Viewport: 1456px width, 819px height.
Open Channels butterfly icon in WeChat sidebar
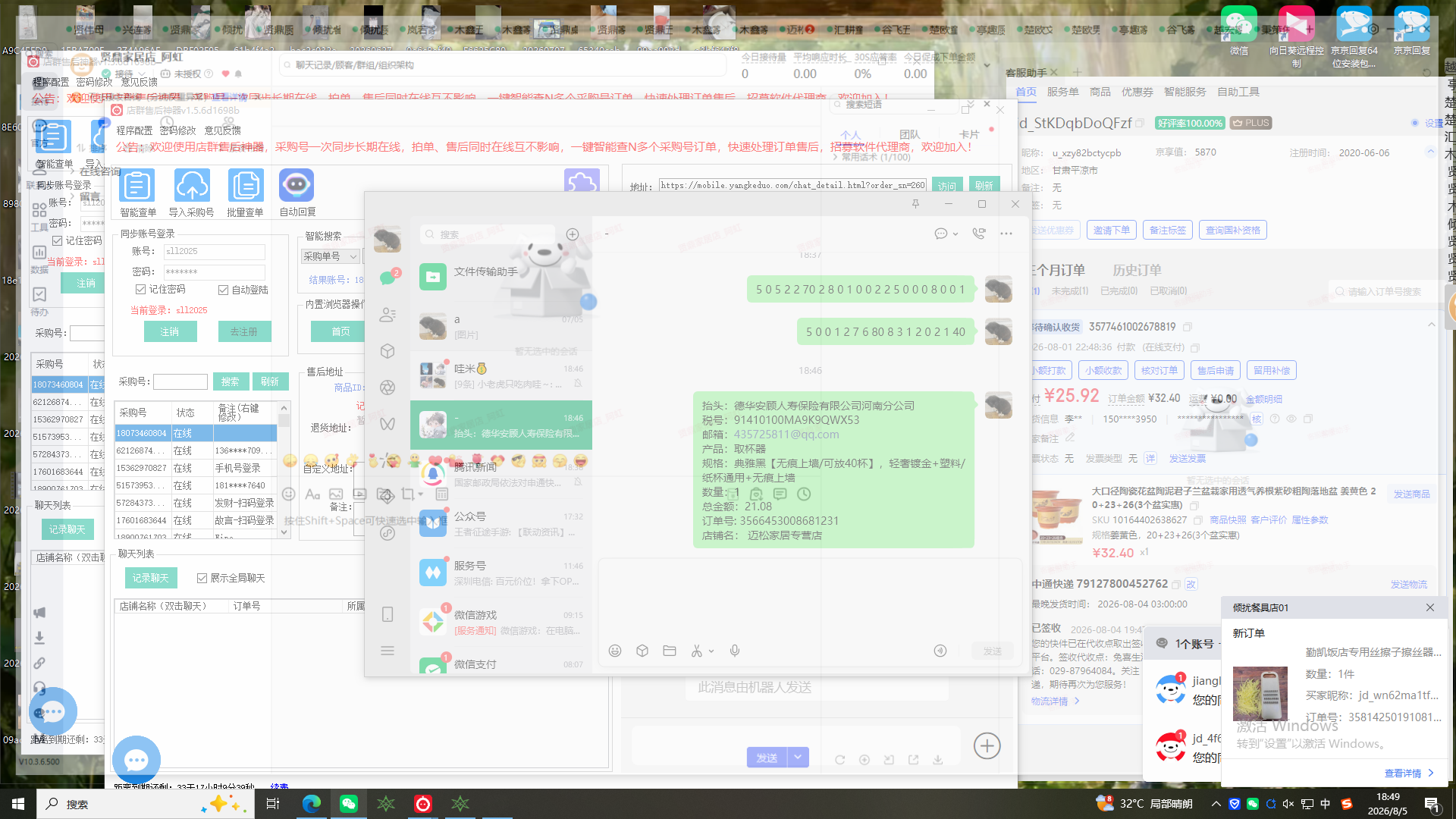pos(388,424)
